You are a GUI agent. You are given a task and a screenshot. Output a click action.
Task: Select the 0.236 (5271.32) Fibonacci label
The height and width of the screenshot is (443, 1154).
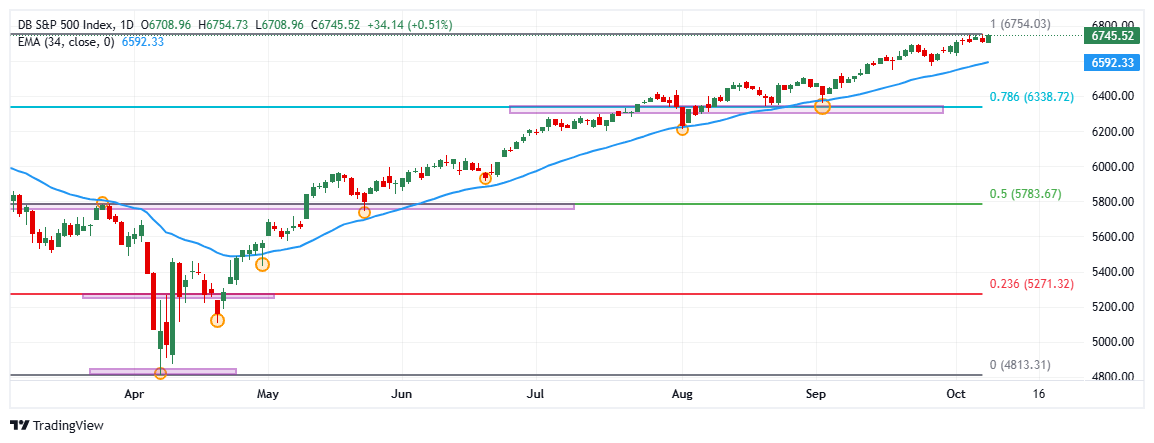[1030, 284]
